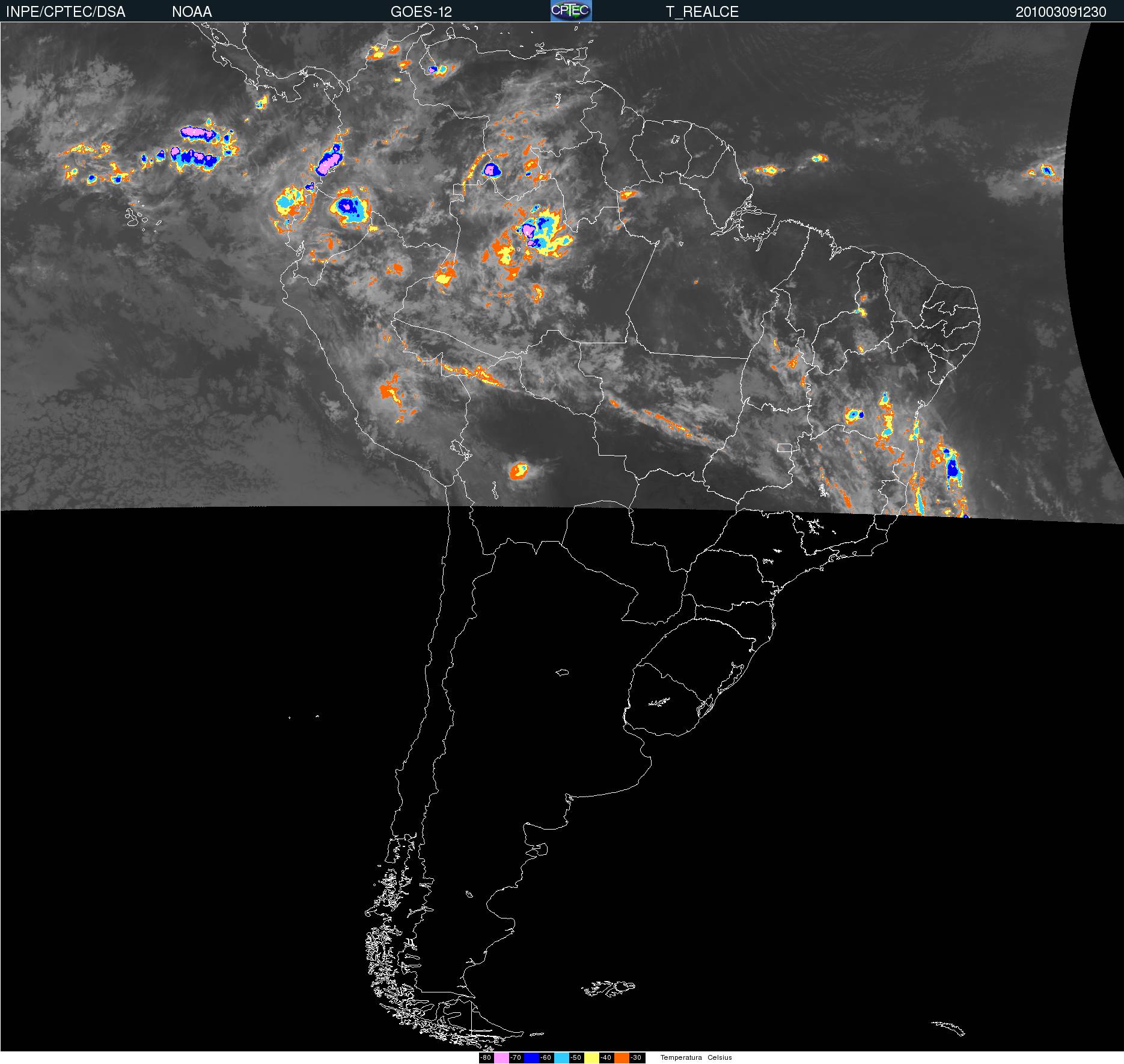Viewport: 1124px width, 1064px height.
Task: Click the Temperatura Celsius legend caption
Action: click(x=696, y=1058)
